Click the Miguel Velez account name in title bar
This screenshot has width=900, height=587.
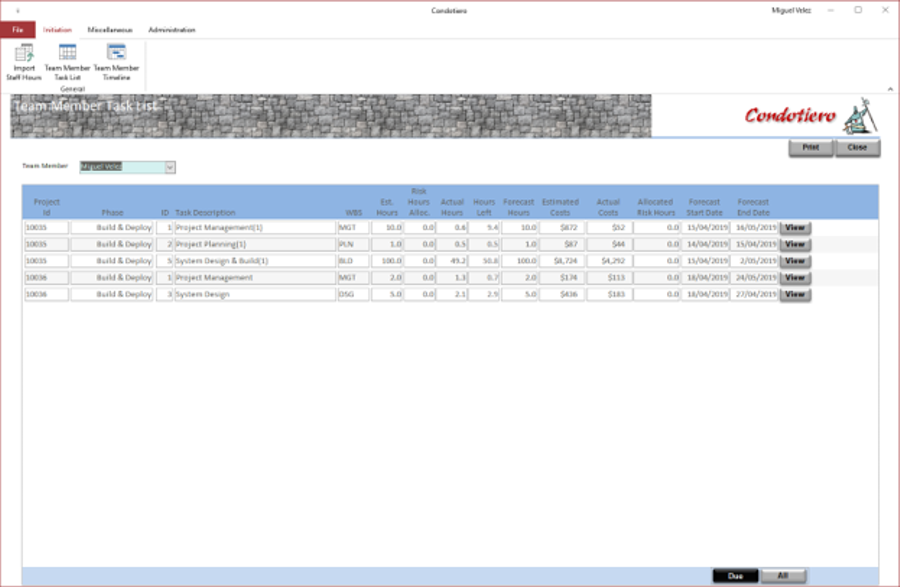tap(791, 10)
